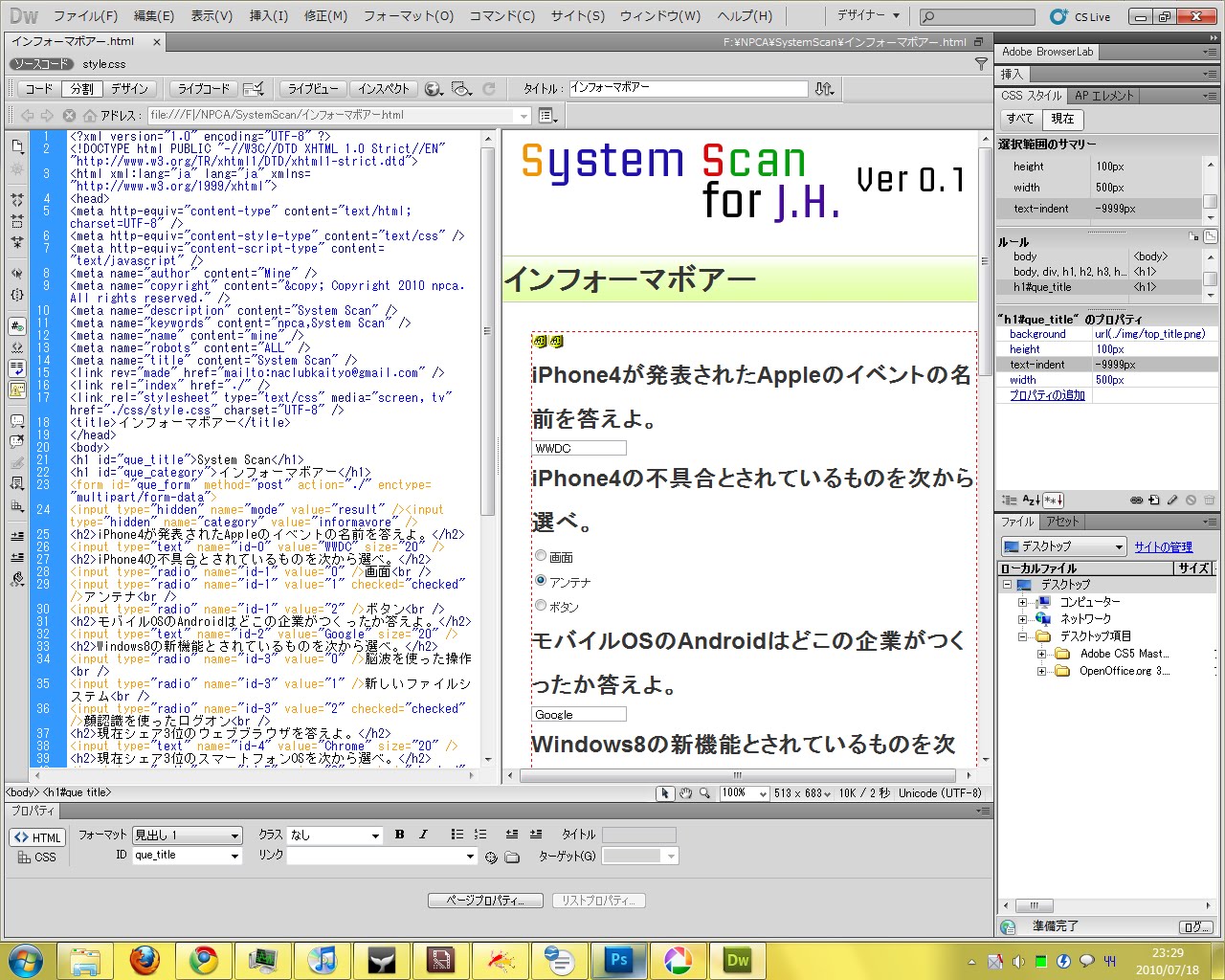This screenshot has height=980, width=1225.
Task: Click the file management icon beside title field
Action: click(x=824, y=88)
